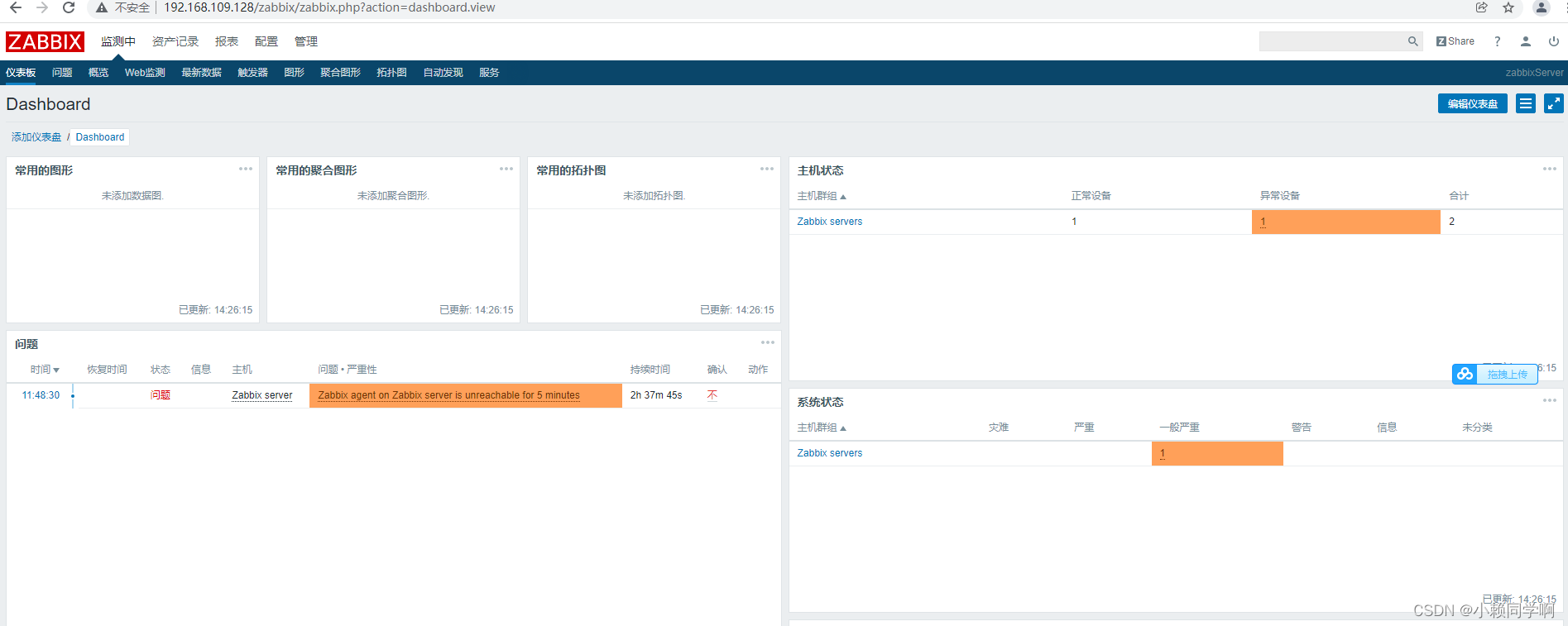Open Zabbix Share link

coord(1455,41)
